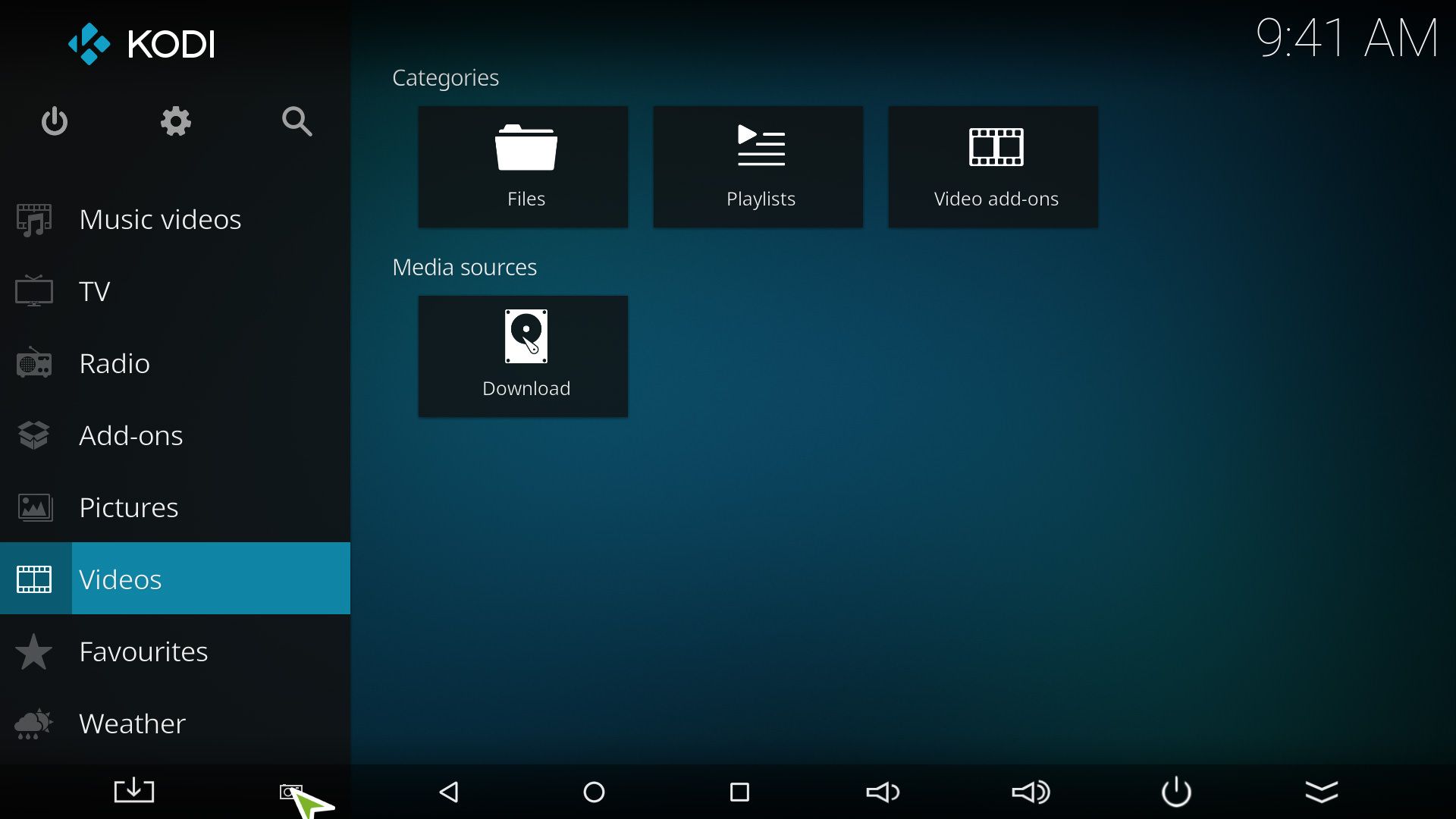Expand the Categories section
The width and height of the screenshot is (1456, 819).
pyautogui.click(x=445, y=76)
